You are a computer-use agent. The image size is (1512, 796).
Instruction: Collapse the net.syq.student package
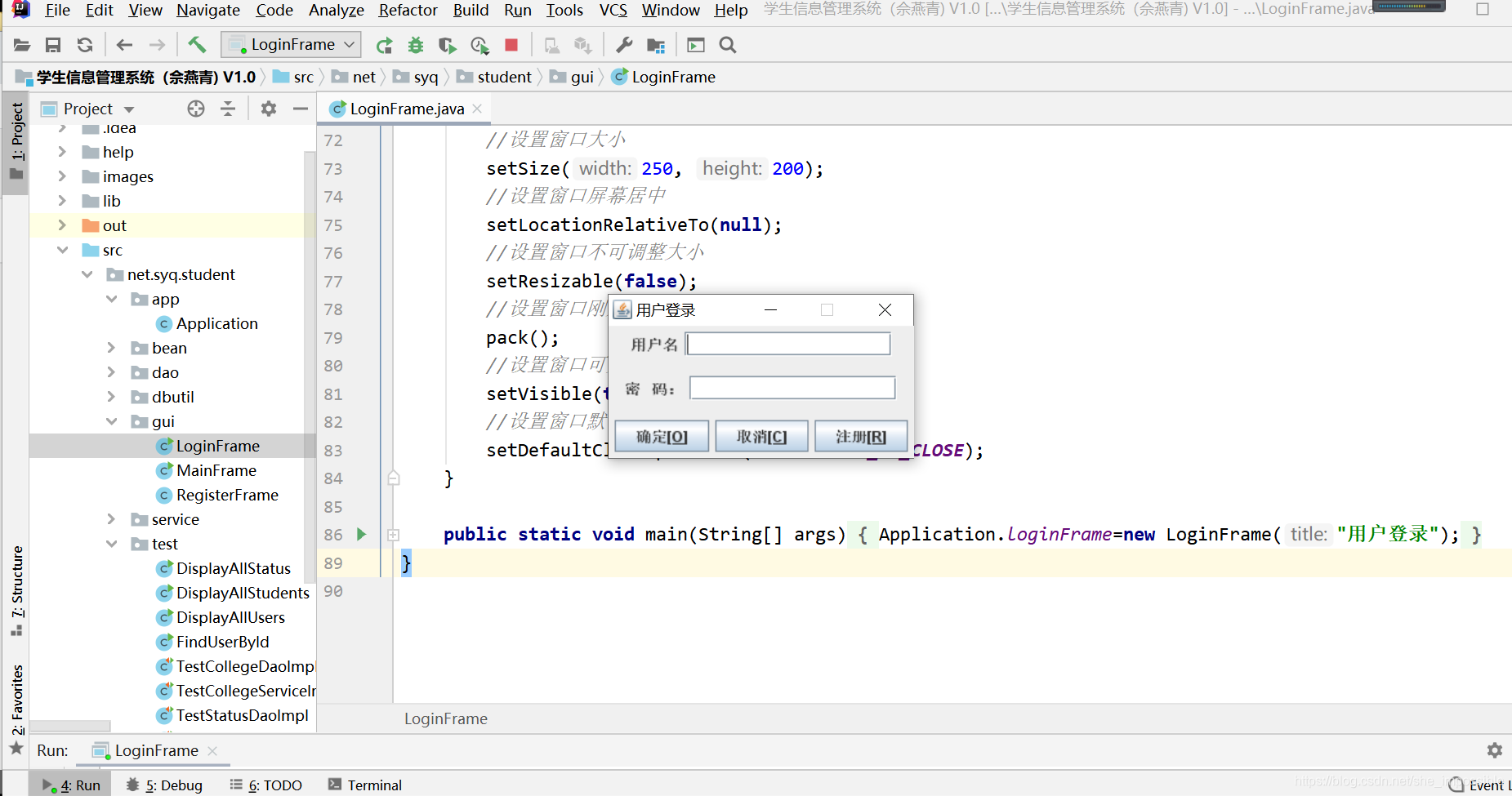click(87, 274)
